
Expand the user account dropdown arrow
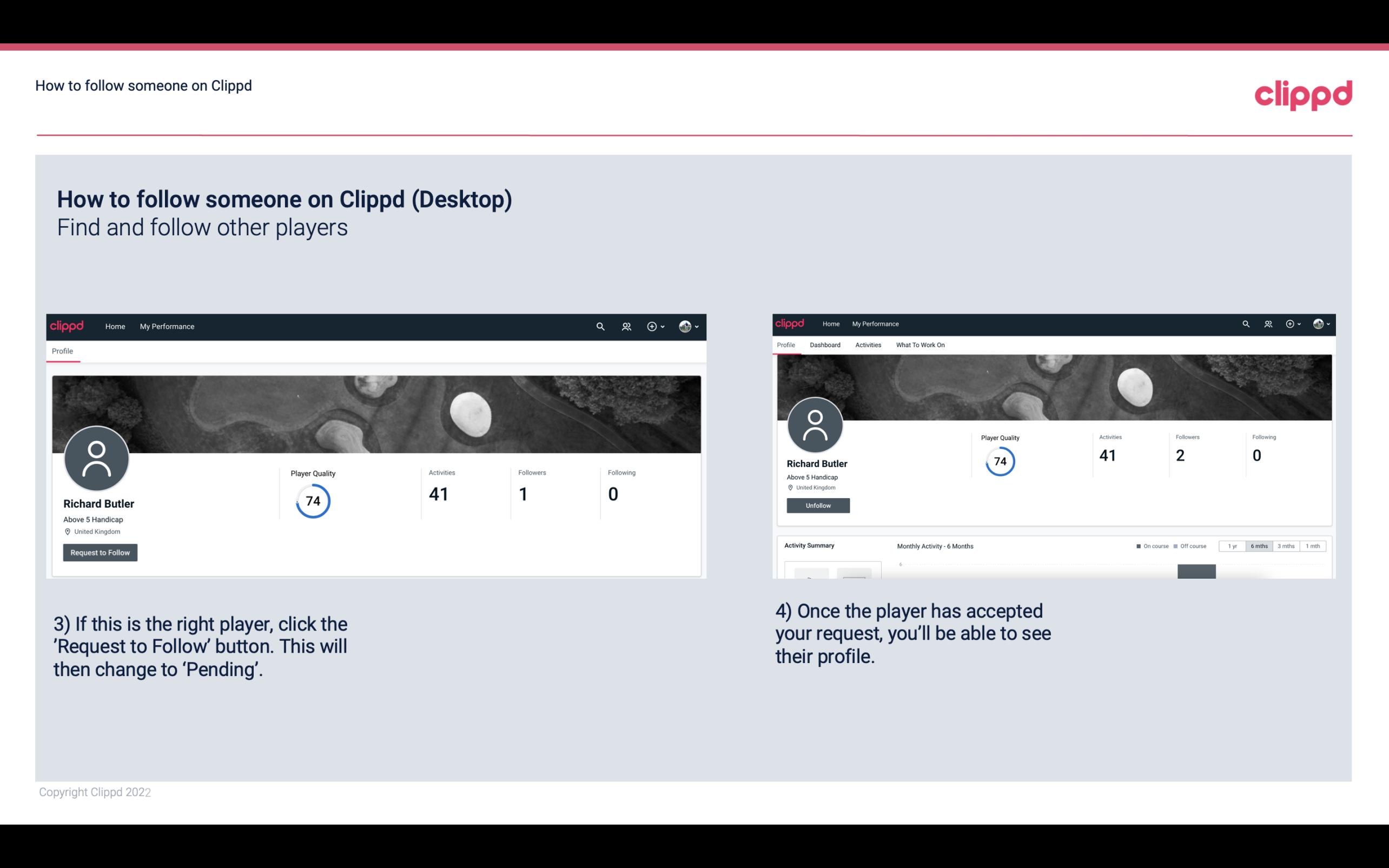point(696,326)
